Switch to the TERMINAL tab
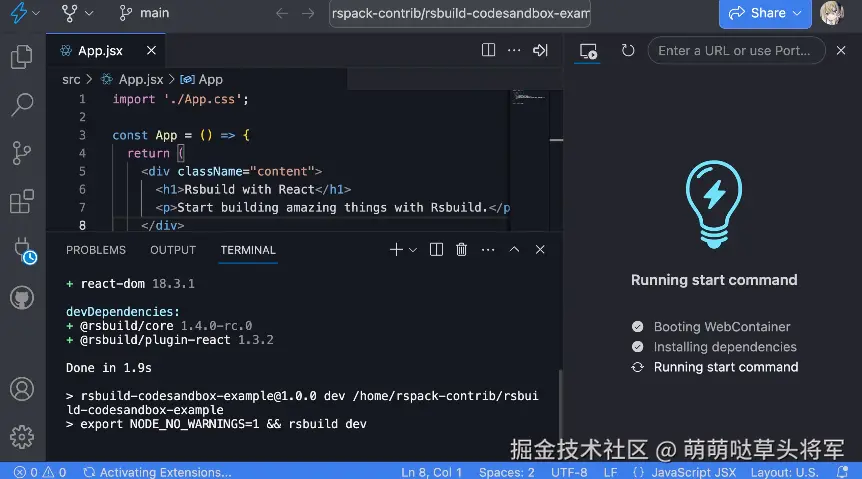Screen dimensions: 862x479 pyautogui.click(x=248, y=250)
